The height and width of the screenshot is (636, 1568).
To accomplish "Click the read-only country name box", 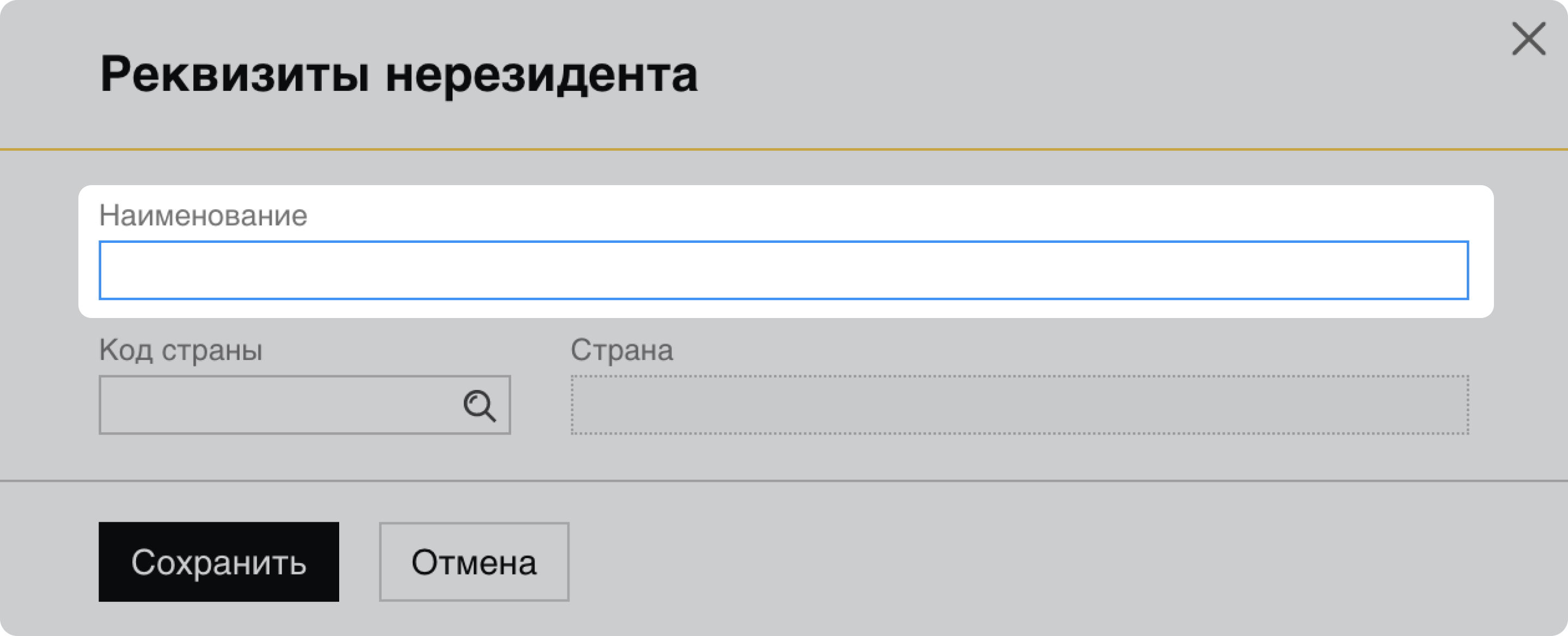I will coord(1020,405).
